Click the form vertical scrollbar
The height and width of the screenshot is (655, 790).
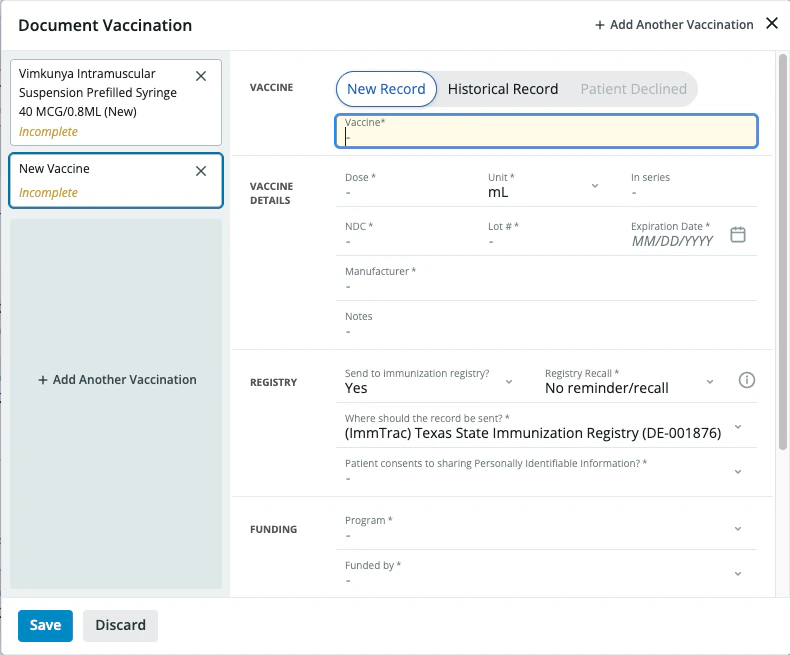pyautogui.click(x=782, y=252)
